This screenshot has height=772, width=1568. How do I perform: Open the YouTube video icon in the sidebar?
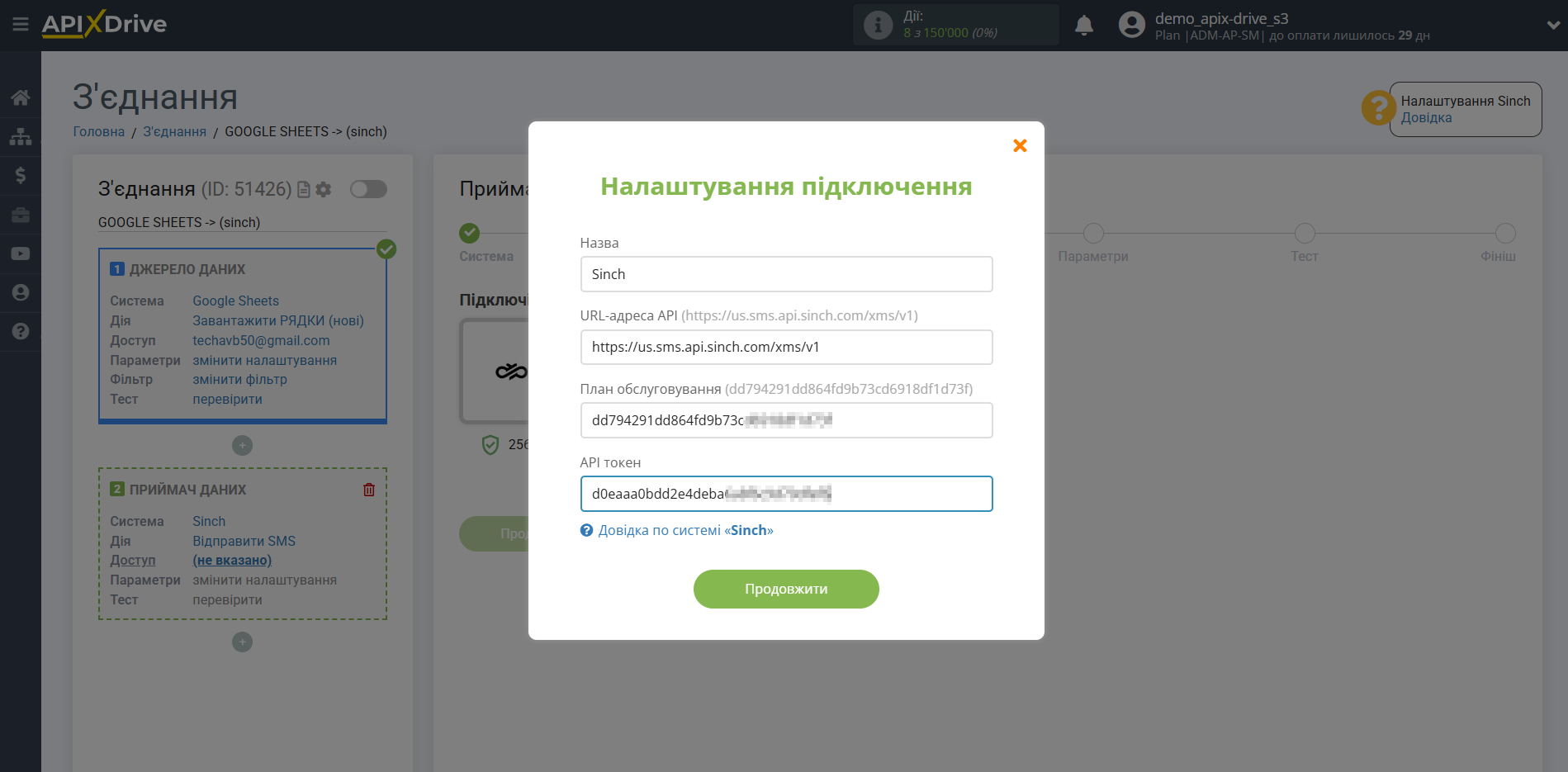point(21,253)
